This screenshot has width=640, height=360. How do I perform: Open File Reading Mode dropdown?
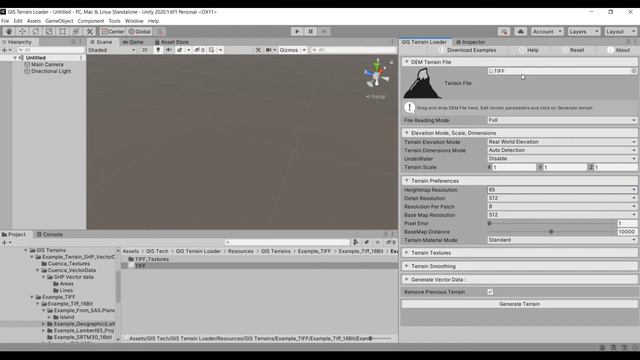click(562, 120)
